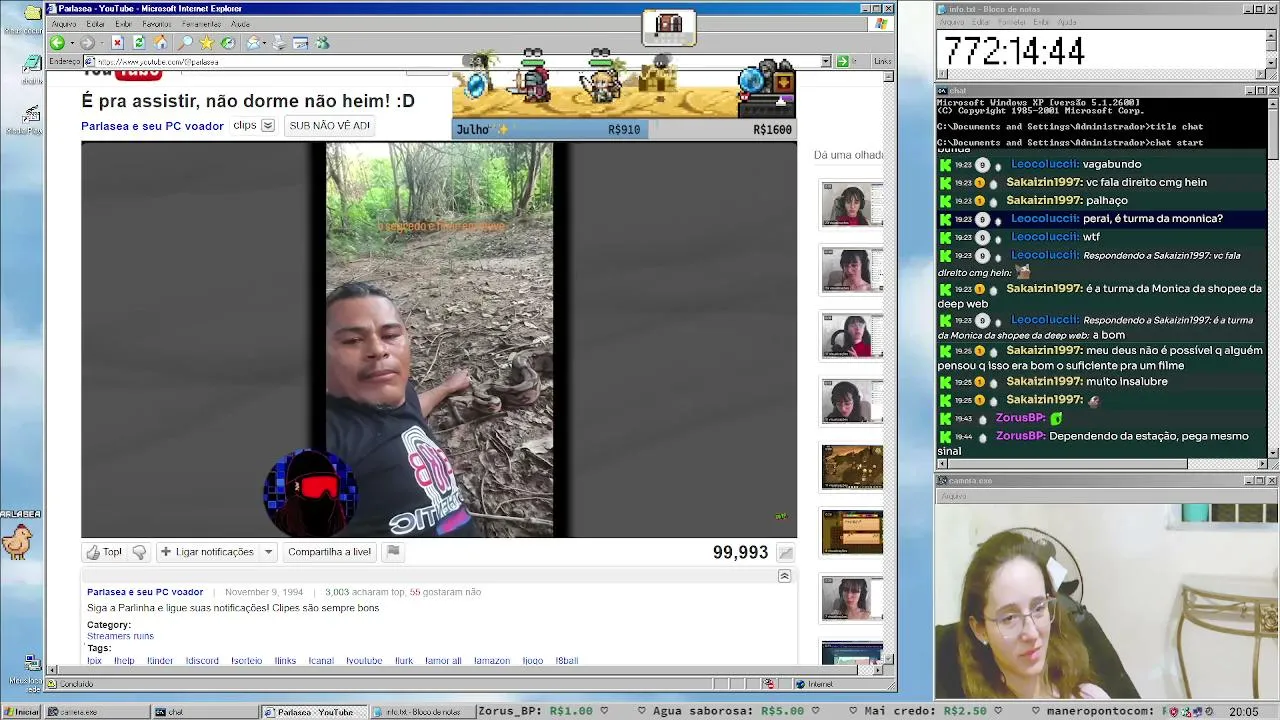The image size is (1280, 720).
Task: Refresh the page in Internet Explorer
Action: click(139, 43)
